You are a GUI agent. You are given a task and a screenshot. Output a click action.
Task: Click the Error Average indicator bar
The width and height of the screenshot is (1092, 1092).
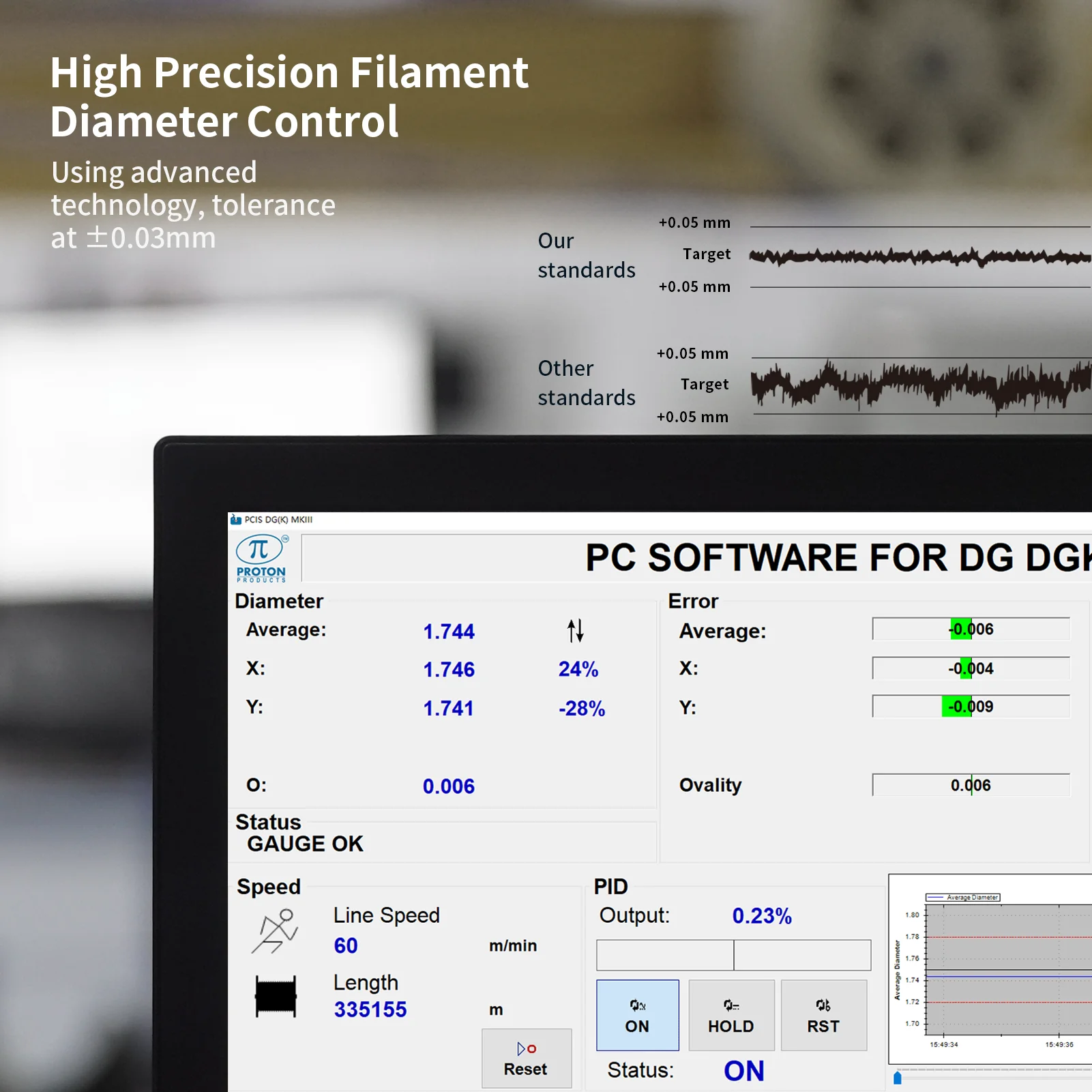tap(971, 629)
